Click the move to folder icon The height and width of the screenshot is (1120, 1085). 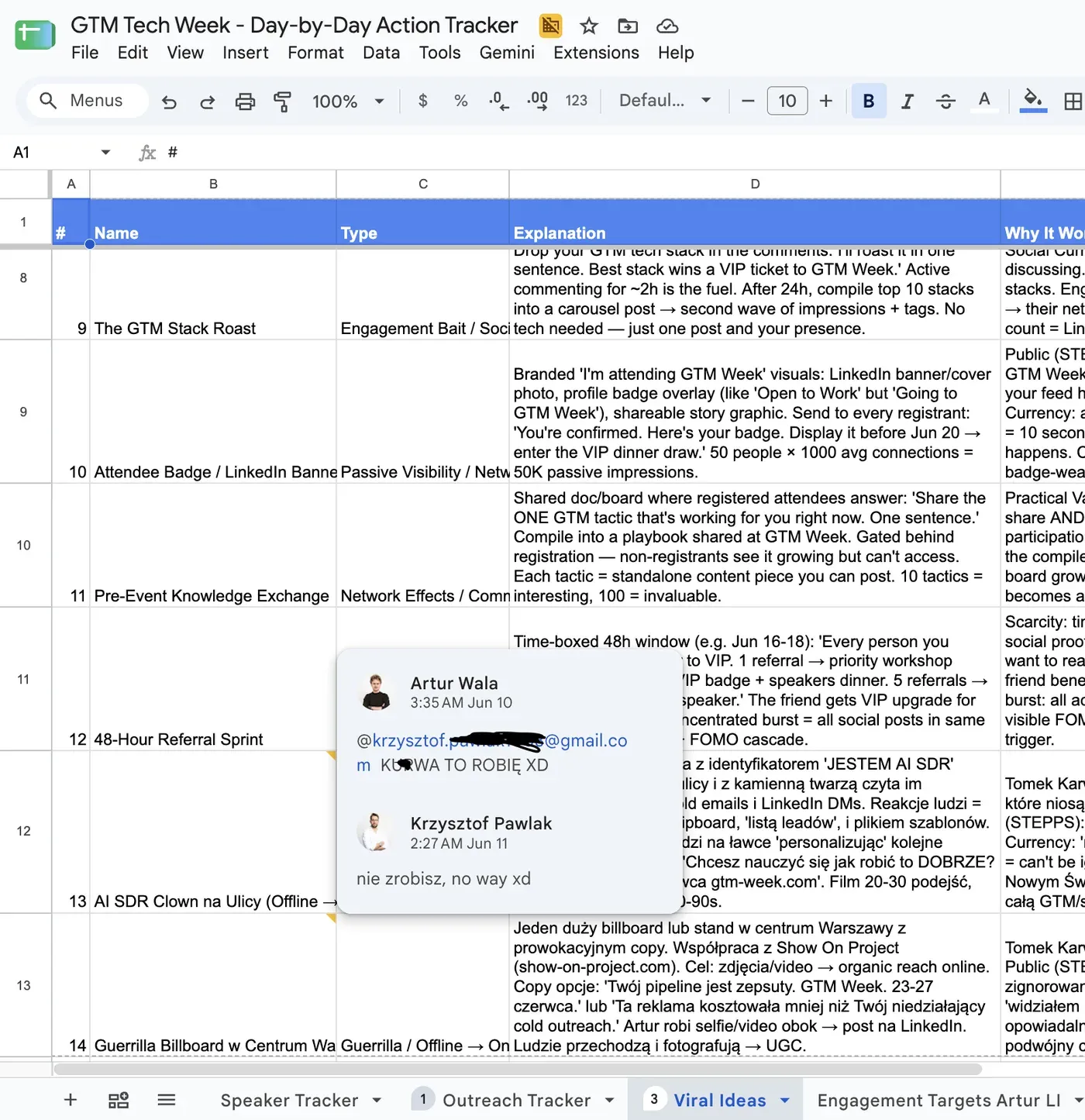point(628,26)
